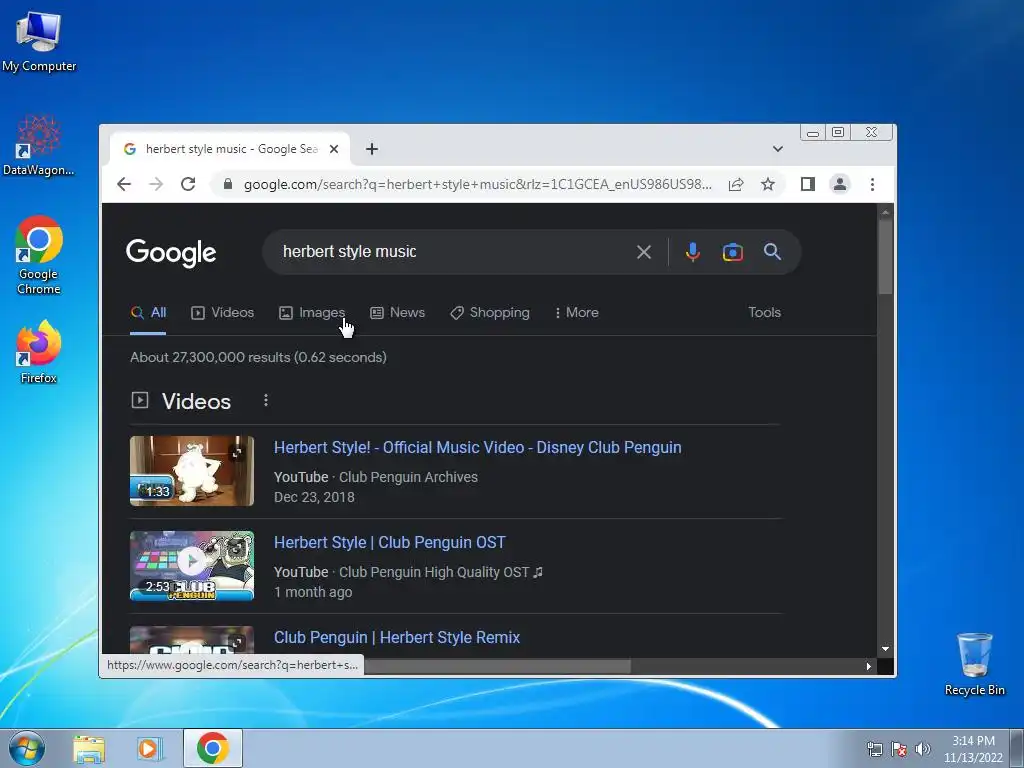Share this page via share icon
1024x768 pixels.
(736, 184)
